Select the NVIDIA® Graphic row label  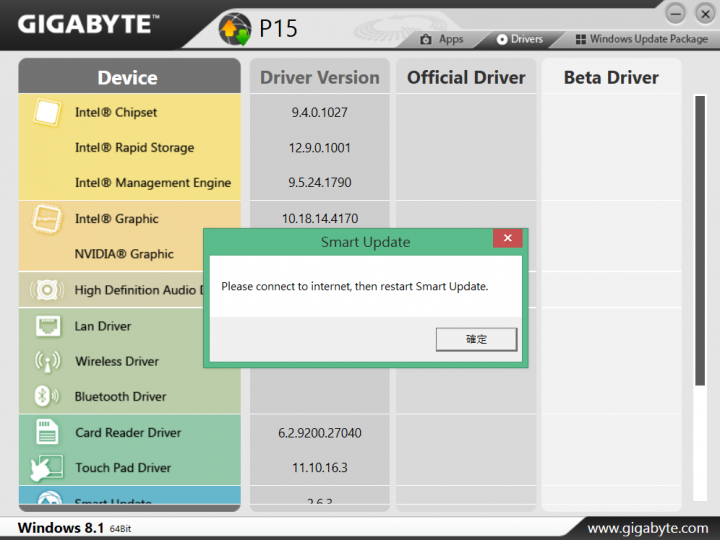pos(124,254)
